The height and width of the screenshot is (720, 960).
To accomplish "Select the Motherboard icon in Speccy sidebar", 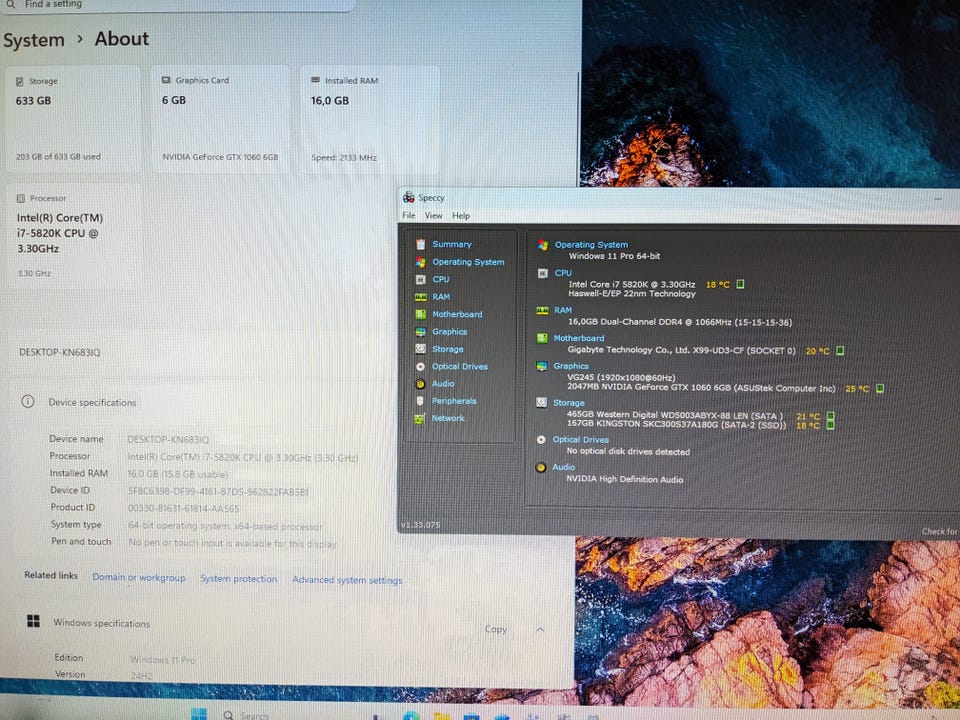I will pos(421,314).
